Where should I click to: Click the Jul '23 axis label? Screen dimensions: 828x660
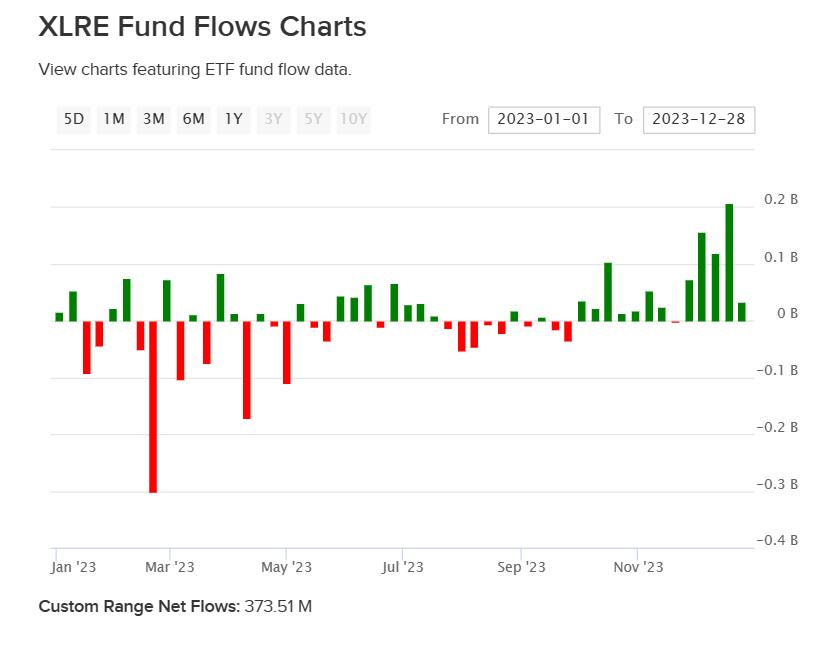click(404, 566)
